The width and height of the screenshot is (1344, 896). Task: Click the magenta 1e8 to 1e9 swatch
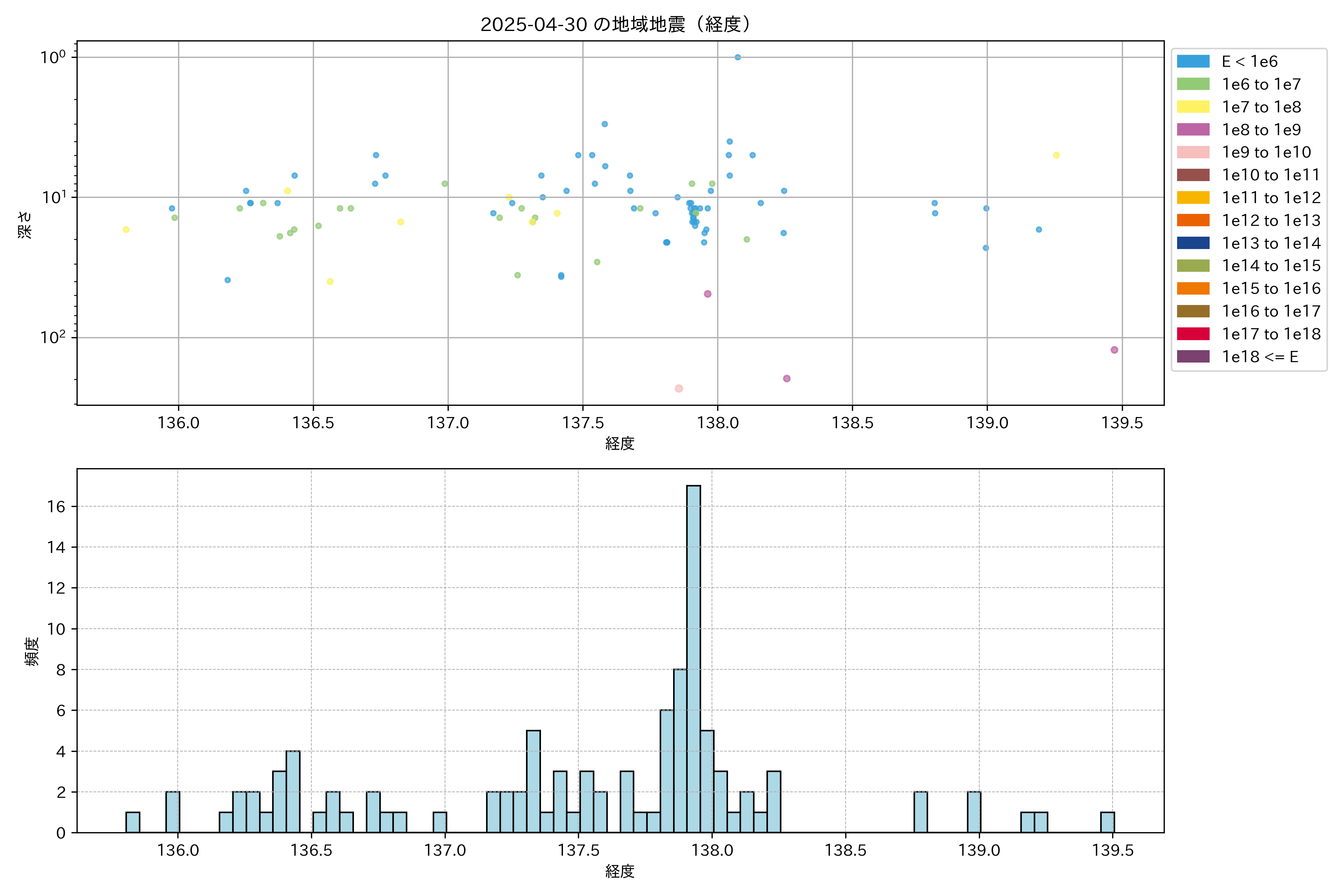pyautogui.click(x=1193, y=130)
